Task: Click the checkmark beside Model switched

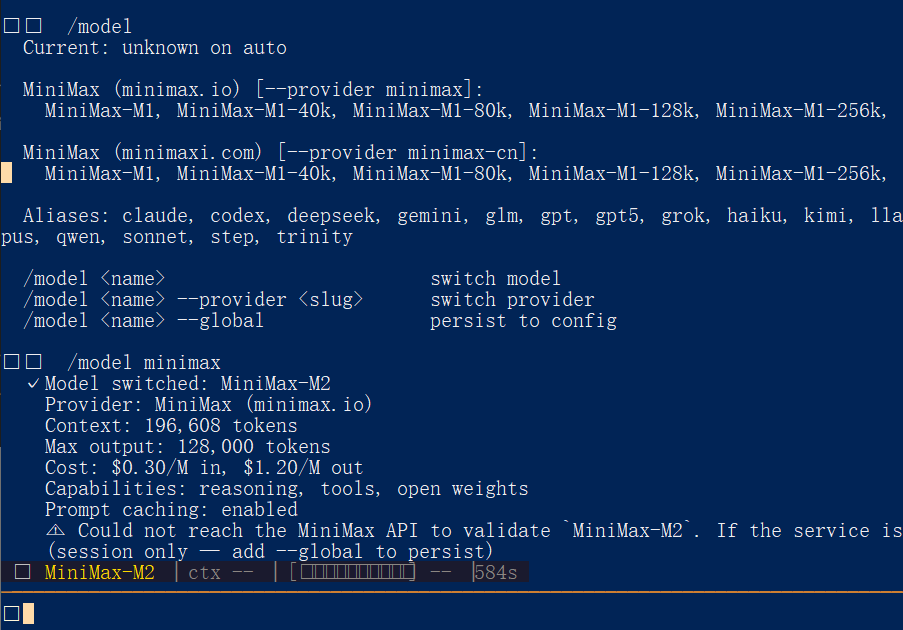Action: click(x=33, y=384)
